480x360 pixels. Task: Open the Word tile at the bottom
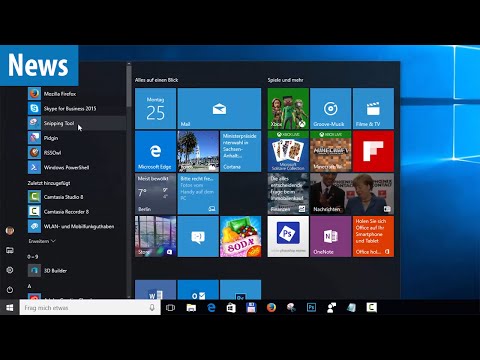click(155, 290)
